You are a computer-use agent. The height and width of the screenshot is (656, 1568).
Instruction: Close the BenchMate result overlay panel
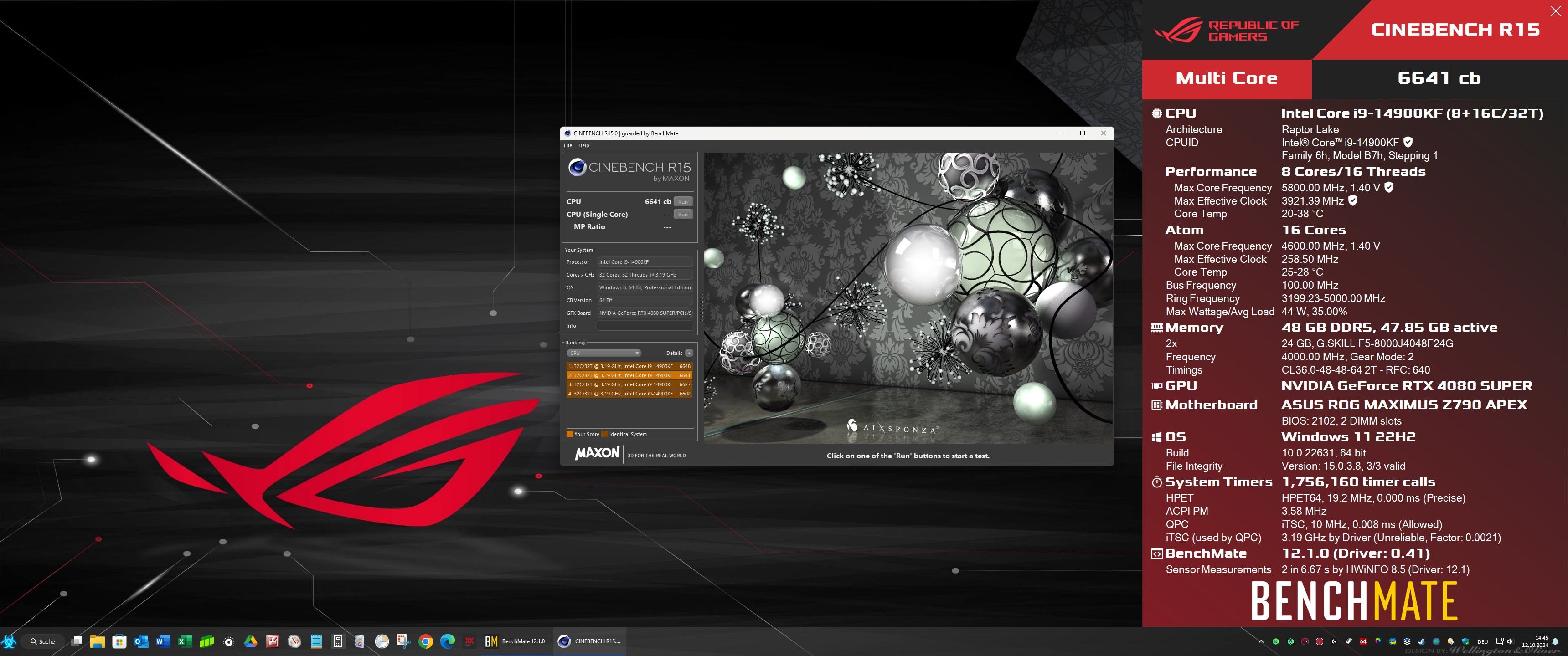1555,11
